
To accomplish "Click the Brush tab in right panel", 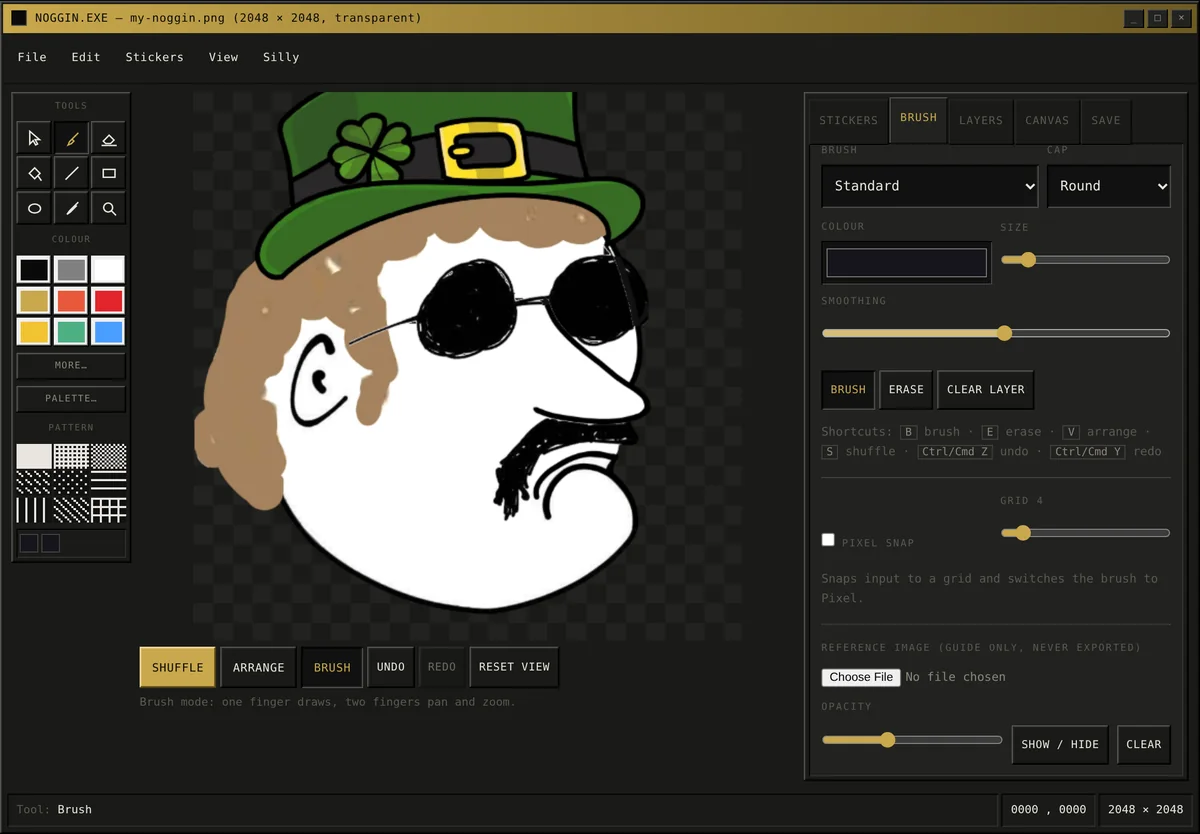I will [x=918, y=118].
